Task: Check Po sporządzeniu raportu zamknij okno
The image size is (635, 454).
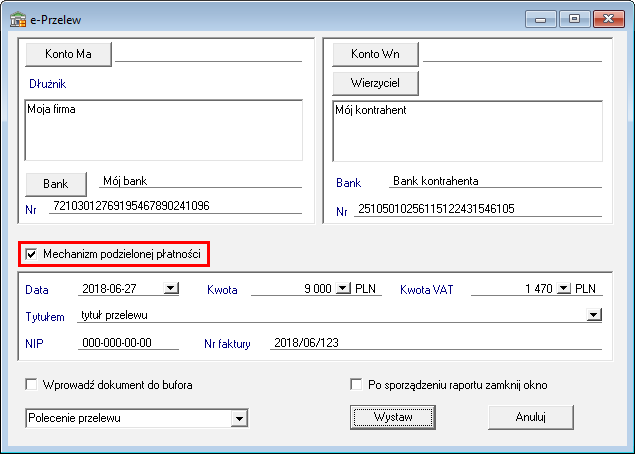Action: [356, 384]
